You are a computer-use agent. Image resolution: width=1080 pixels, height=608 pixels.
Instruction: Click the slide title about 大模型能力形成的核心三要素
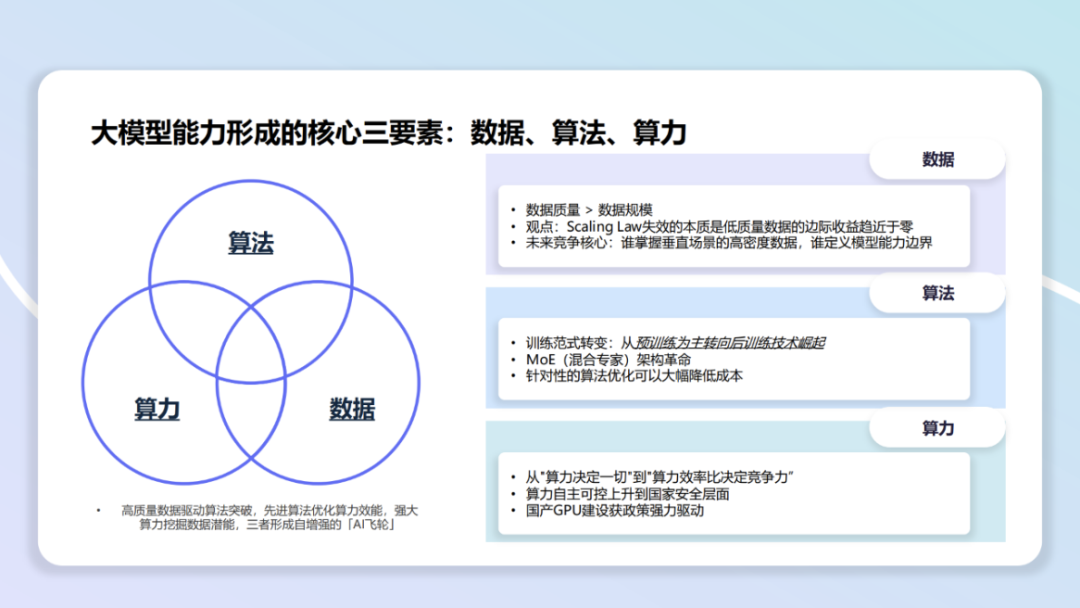[x=388, y=133]
